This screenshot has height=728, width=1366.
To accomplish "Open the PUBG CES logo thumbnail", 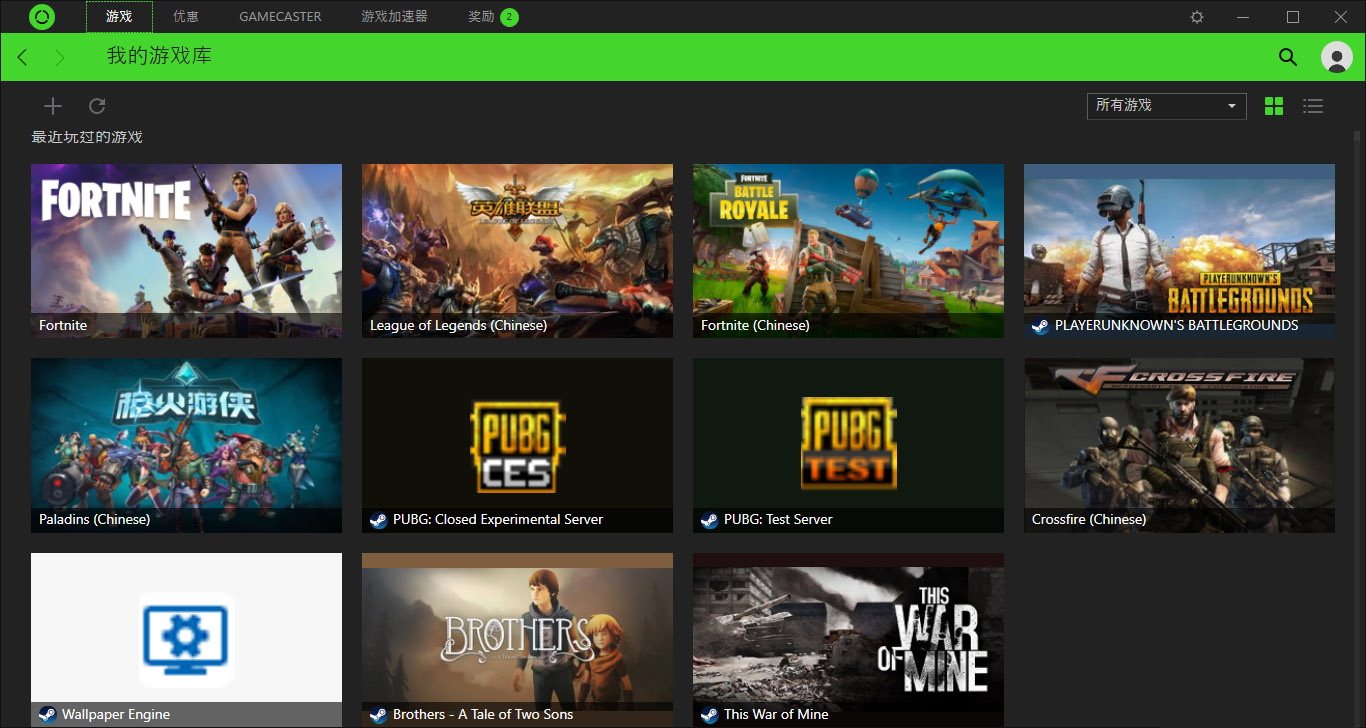I will click(517, 445).
